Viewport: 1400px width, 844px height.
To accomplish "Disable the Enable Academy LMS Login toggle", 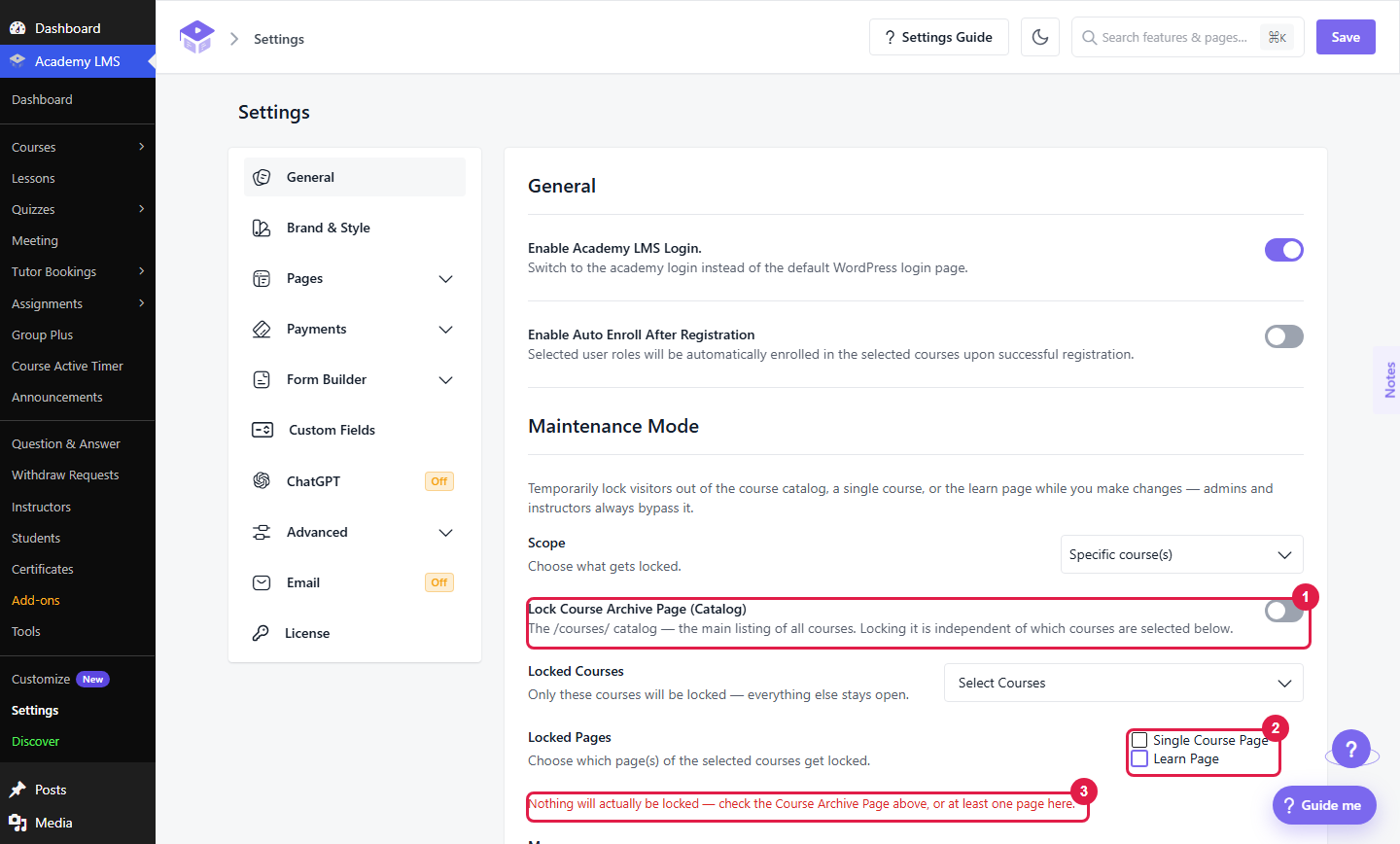I will click(x=1283, y=250).
